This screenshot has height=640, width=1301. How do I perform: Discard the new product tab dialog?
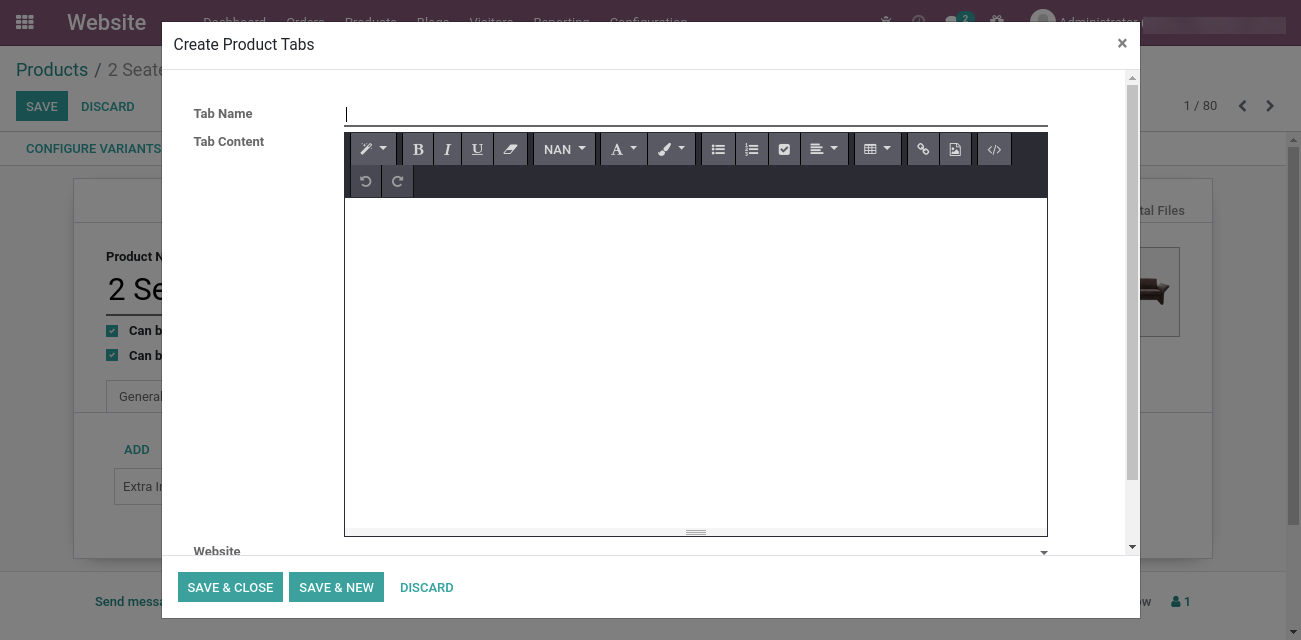[x=426, y=588]
